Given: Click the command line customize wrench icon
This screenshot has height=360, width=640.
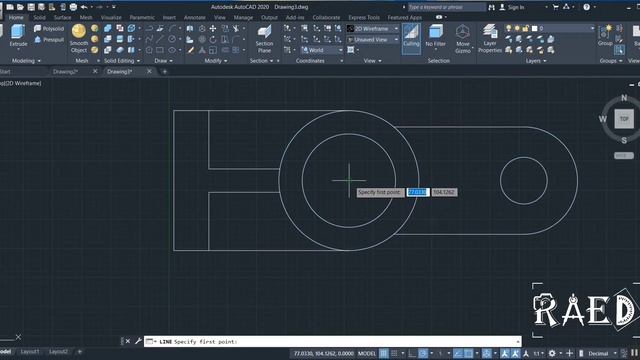Looking at the screenshot, I should (x=138, y=341).
